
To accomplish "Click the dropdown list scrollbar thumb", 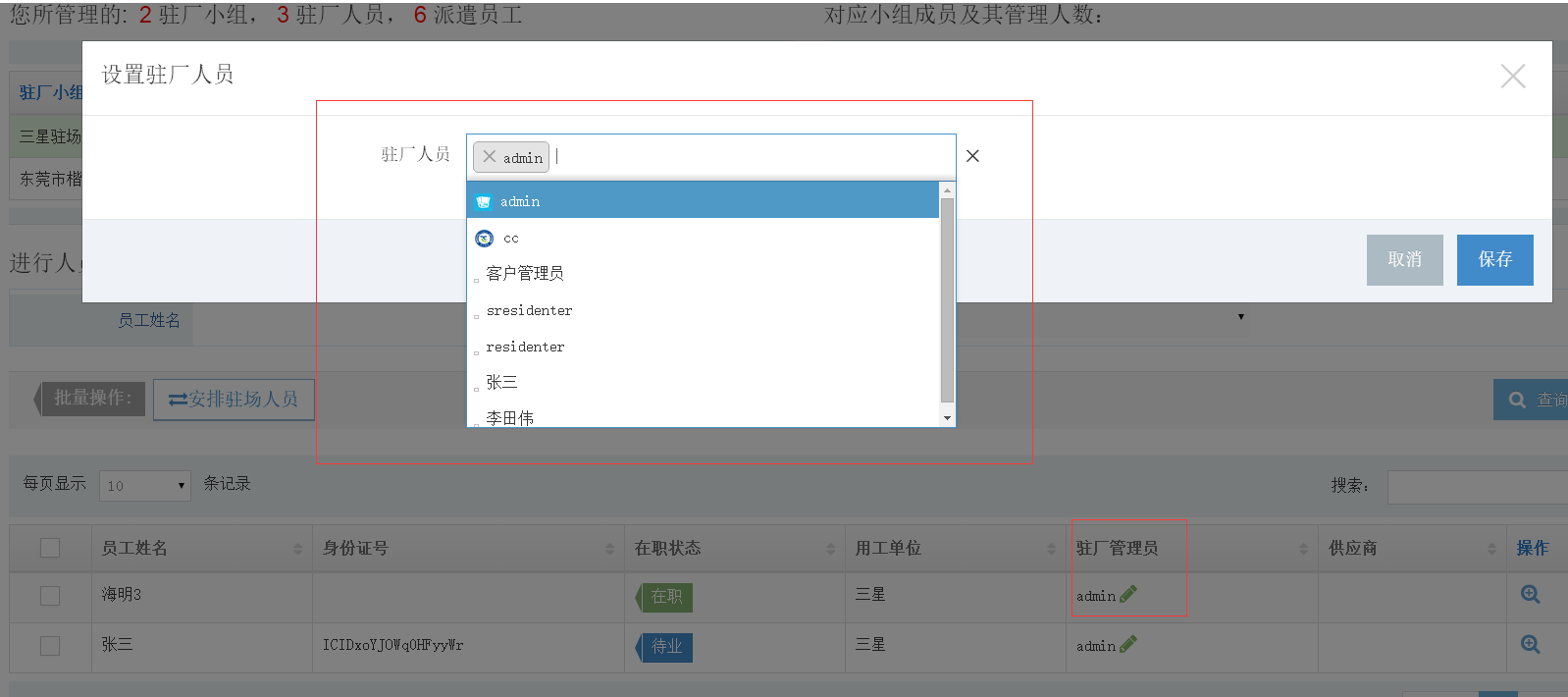I will point(947,300).
